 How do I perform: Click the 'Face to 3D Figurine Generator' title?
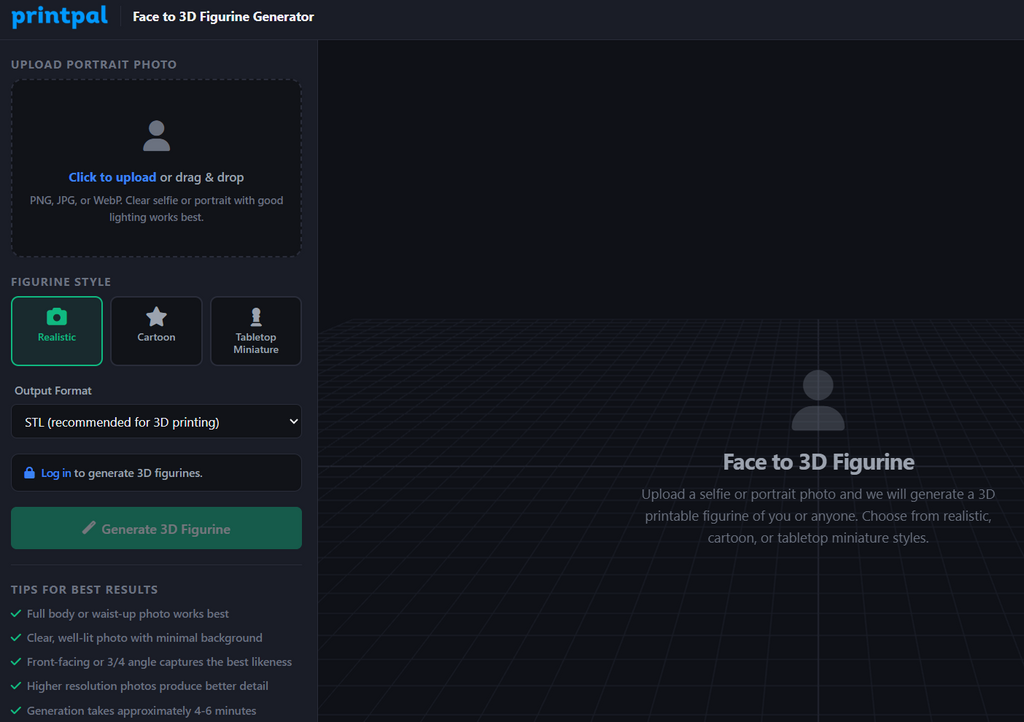223,16
